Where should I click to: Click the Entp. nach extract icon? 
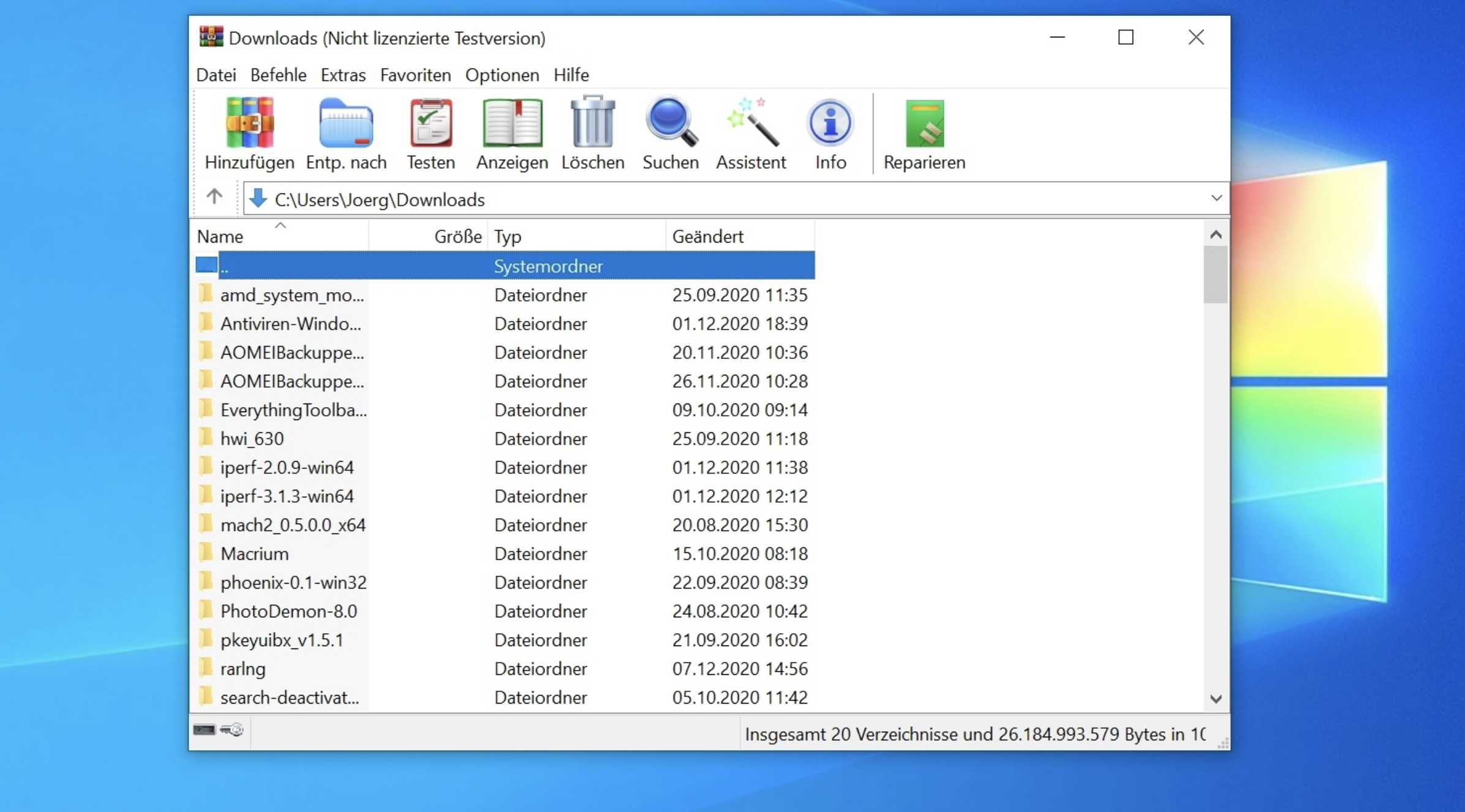[346, 124]
